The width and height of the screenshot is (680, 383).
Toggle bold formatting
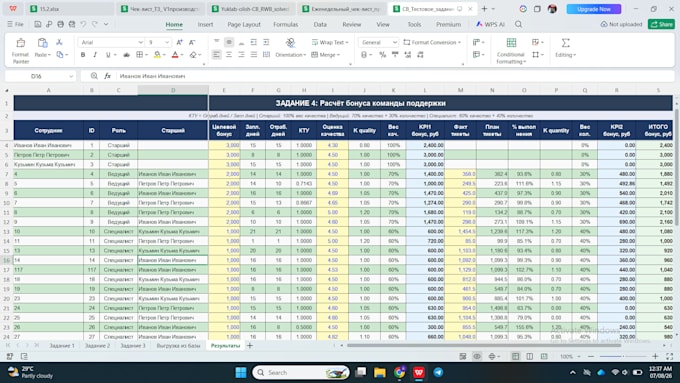point(83,55)
